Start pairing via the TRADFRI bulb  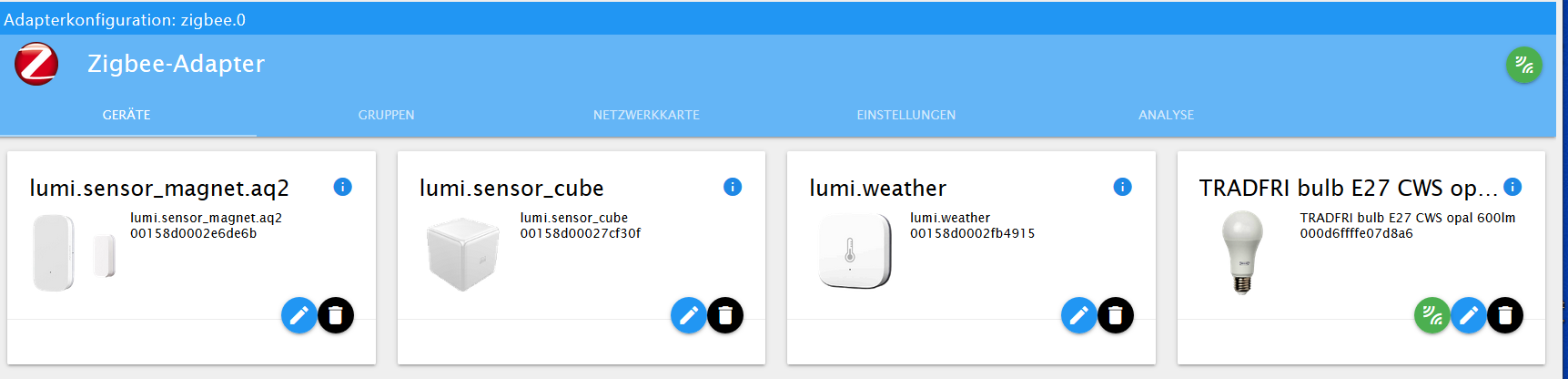[x=1432, y=315]
